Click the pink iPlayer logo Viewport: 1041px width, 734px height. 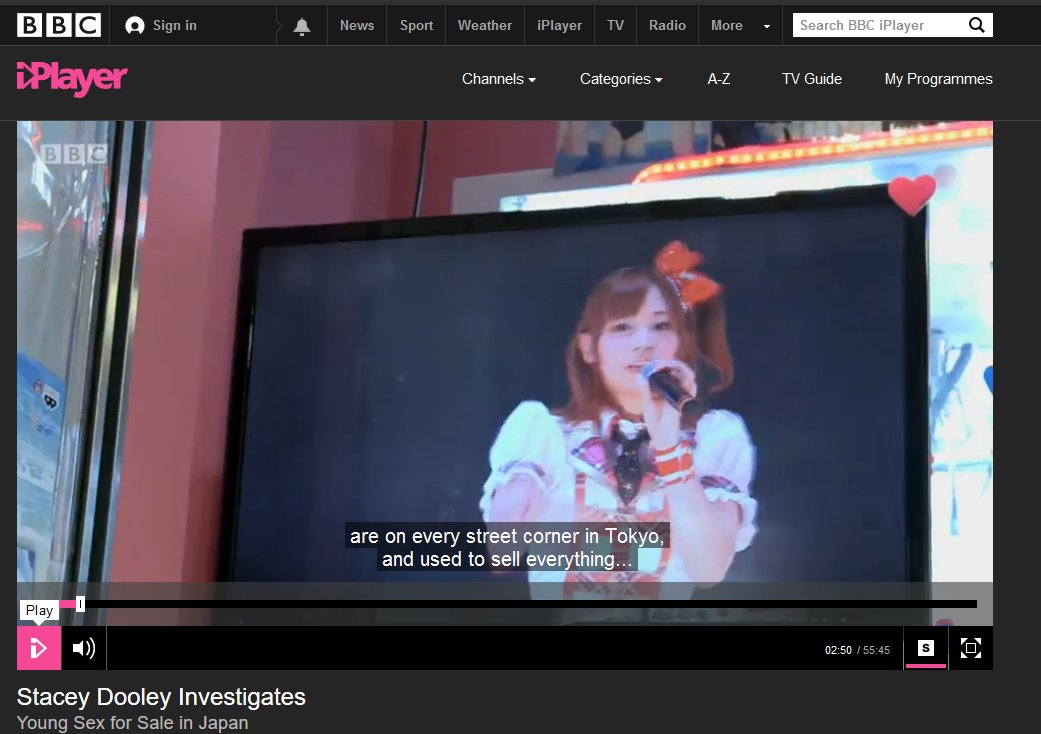point(72,79)
